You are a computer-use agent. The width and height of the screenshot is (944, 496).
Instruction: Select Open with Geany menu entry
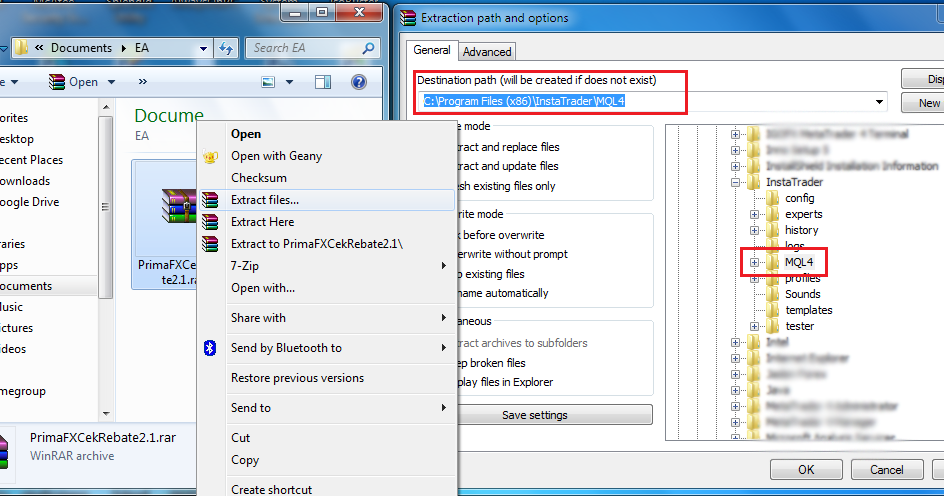(x=327, y=156)
